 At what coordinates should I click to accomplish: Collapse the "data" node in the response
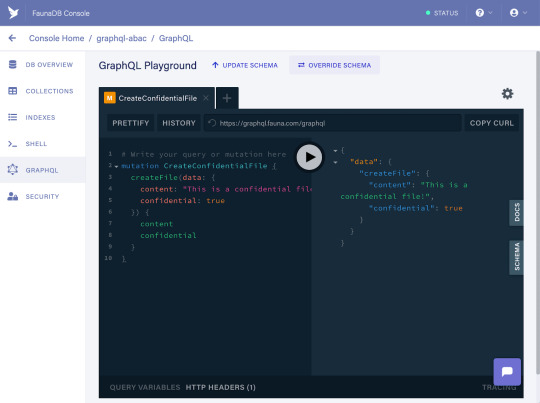[x=335, y=162]
